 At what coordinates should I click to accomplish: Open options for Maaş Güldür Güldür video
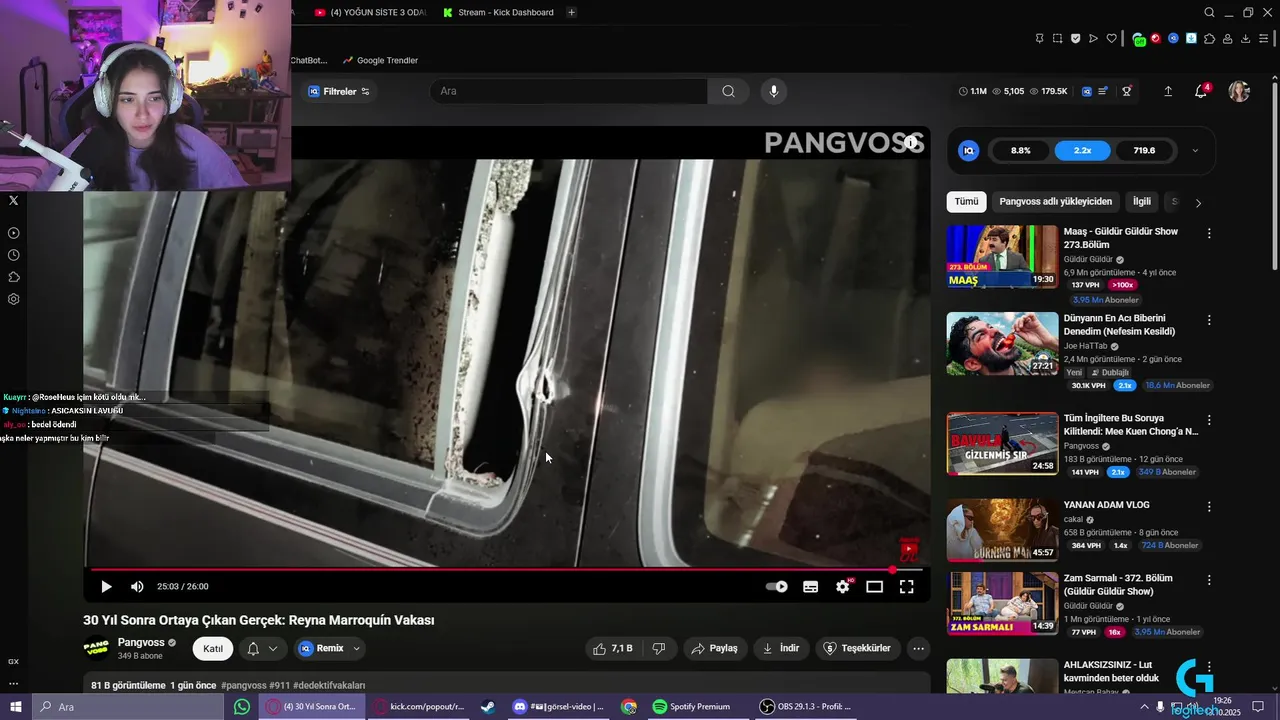pos(1209,233)
